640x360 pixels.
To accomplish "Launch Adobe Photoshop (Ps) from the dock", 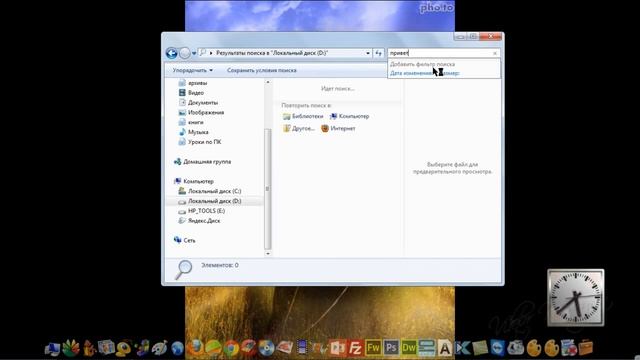I will pos(391,348).
